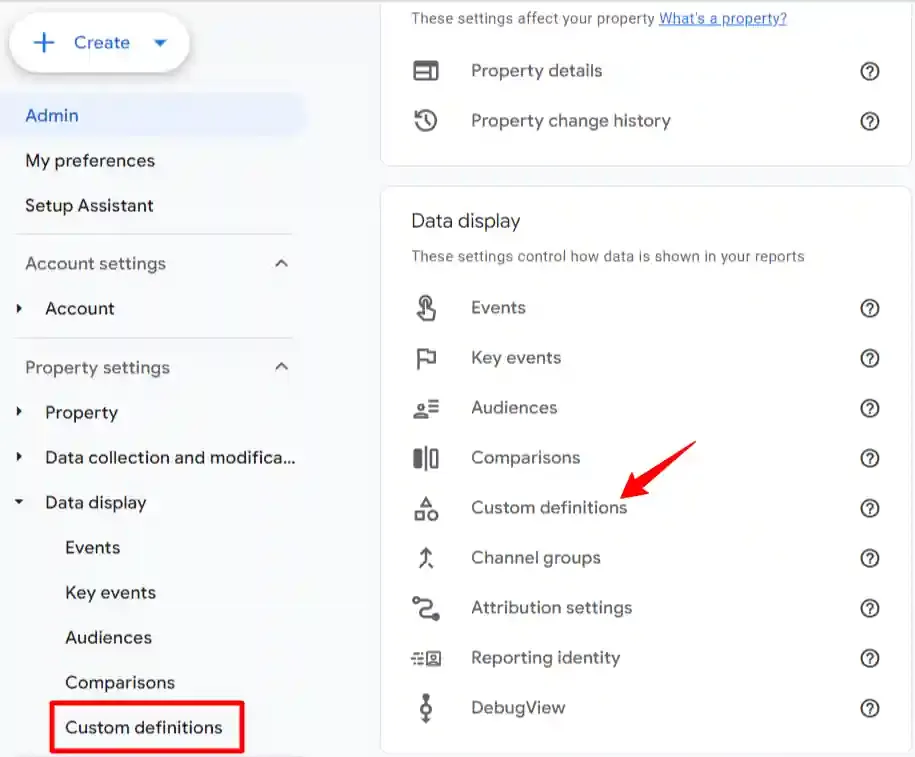Select Key events in sidebar tree
The height and width of the screenshot is (757, 915).
tap(111, 592)
